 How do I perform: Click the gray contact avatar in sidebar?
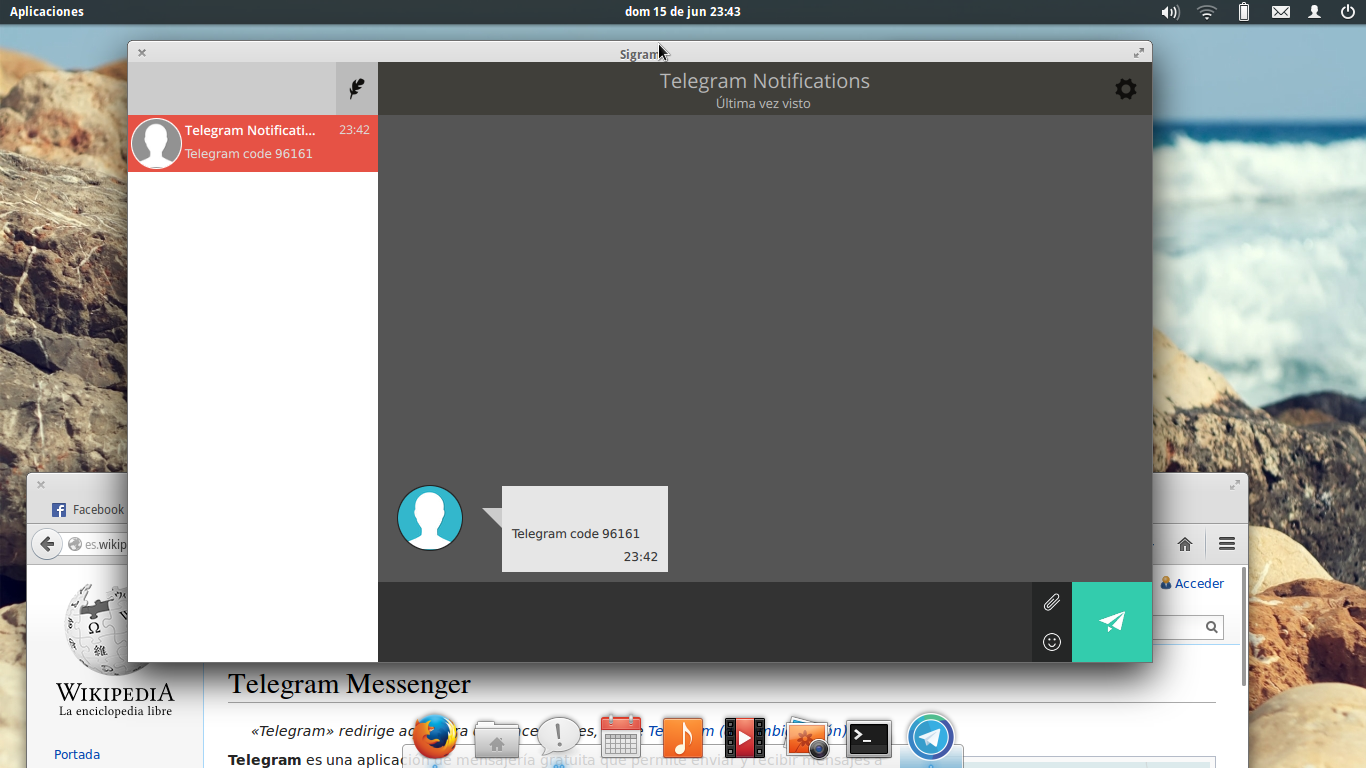click(x=156, y=143)
